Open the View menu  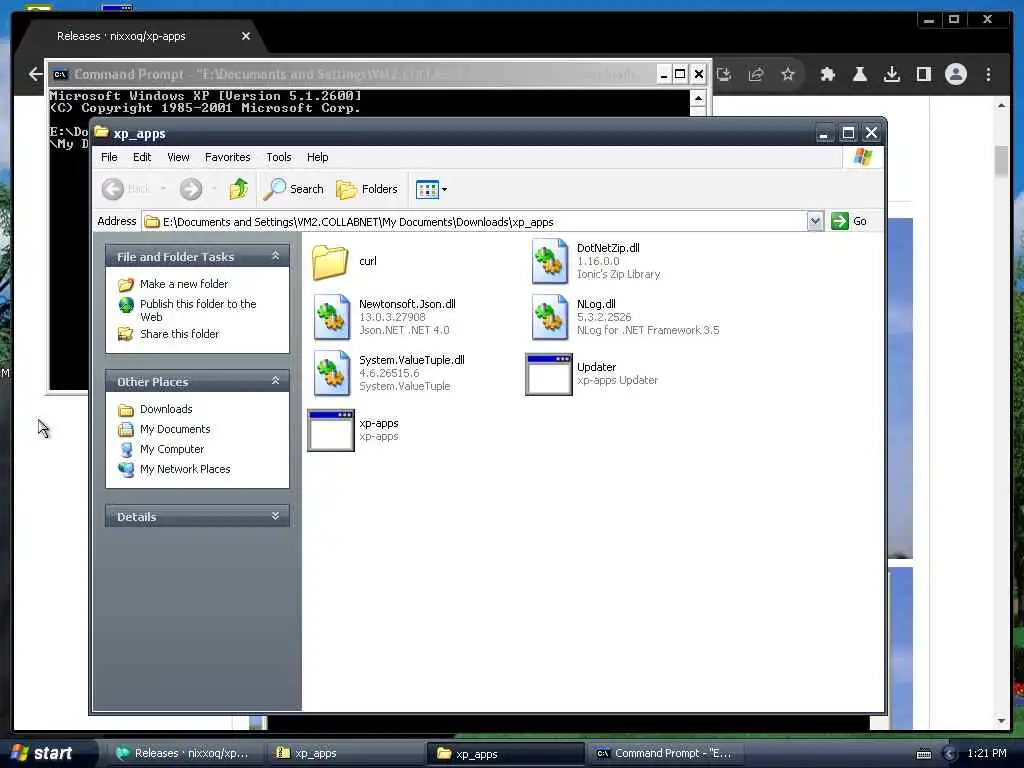coord(178,157)
